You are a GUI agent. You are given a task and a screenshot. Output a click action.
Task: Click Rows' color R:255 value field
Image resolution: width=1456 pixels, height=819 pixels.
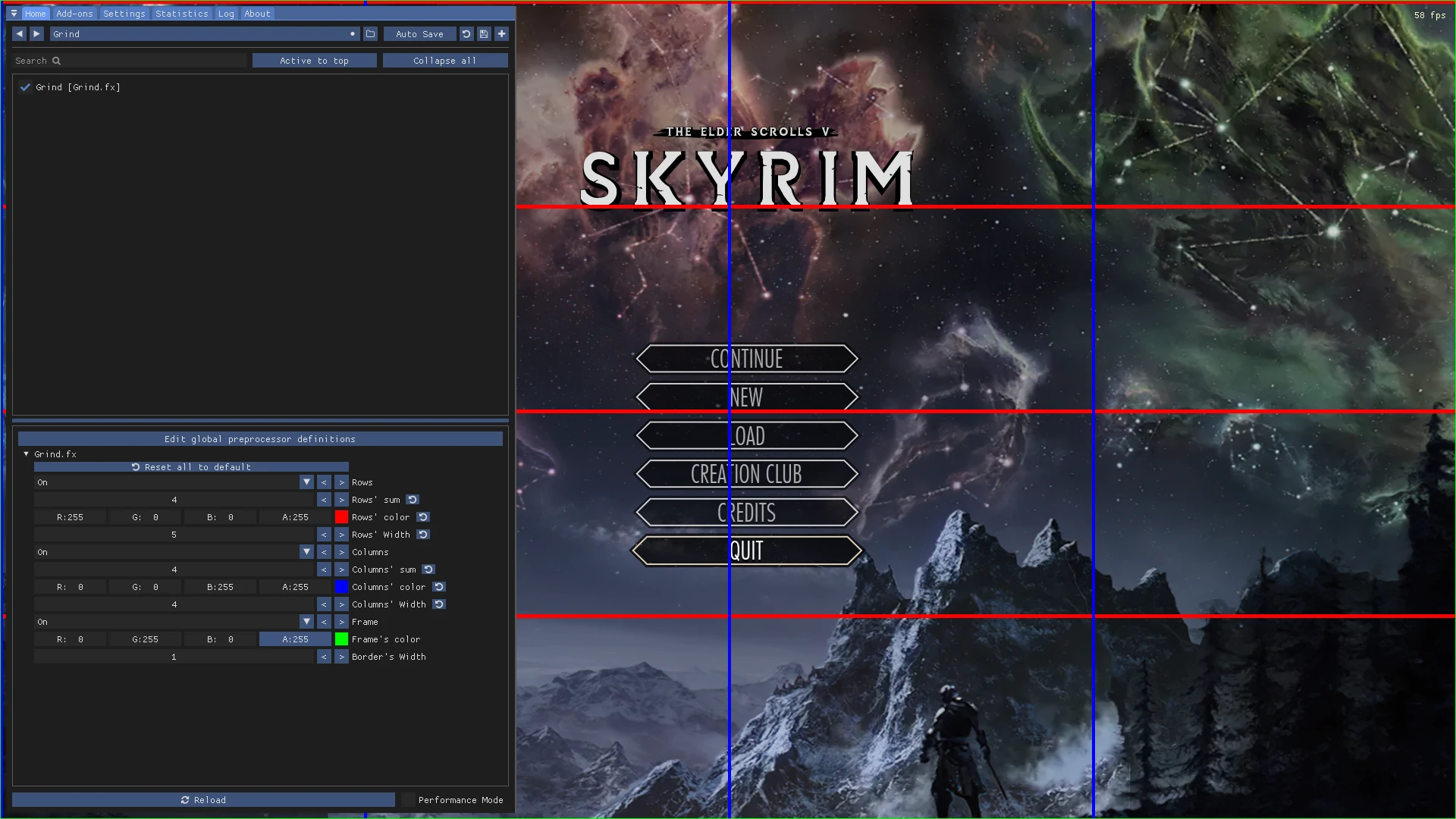tap(70, 517)
